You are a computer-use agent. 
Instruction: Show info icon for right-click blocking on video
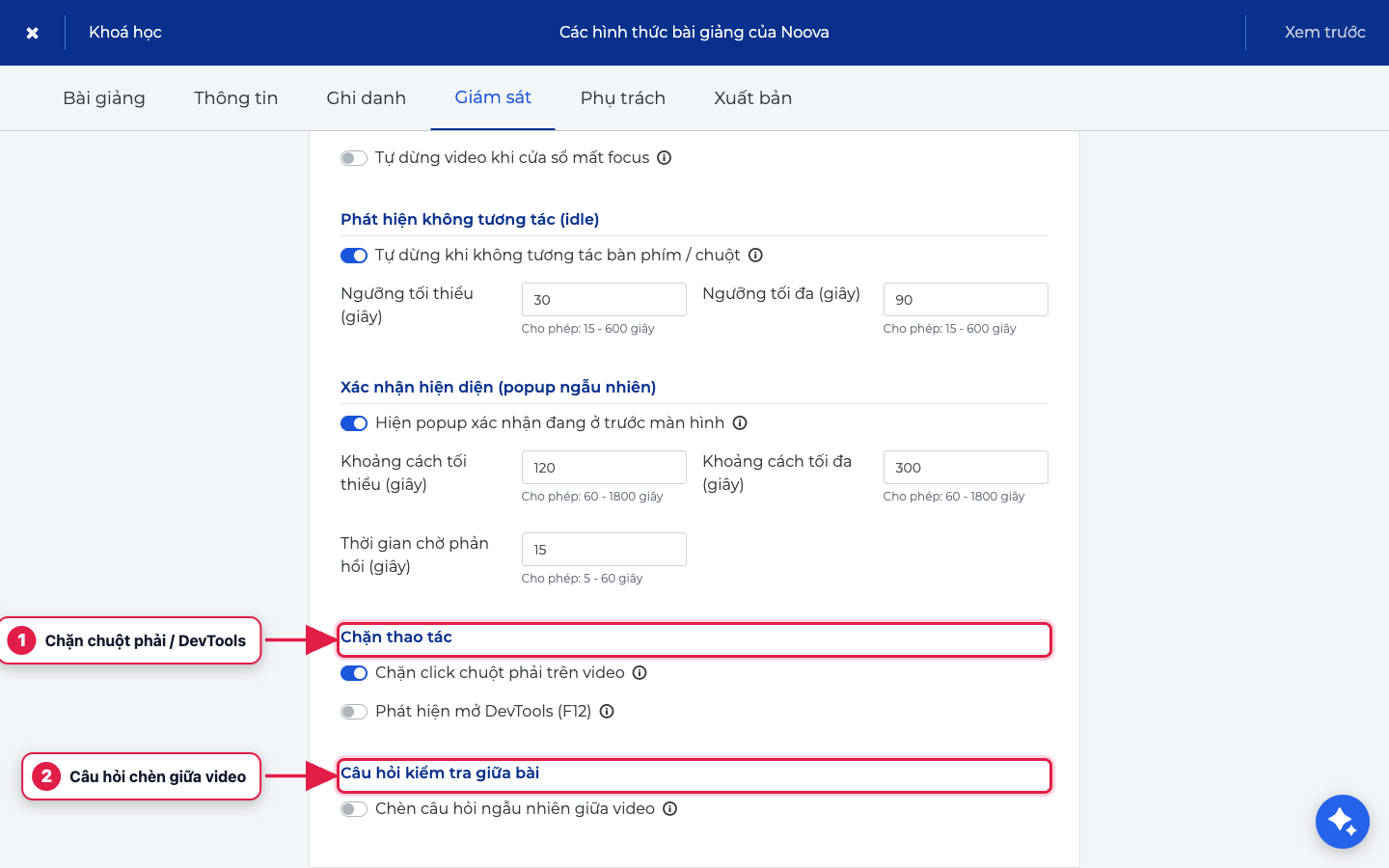pos(640,673)
